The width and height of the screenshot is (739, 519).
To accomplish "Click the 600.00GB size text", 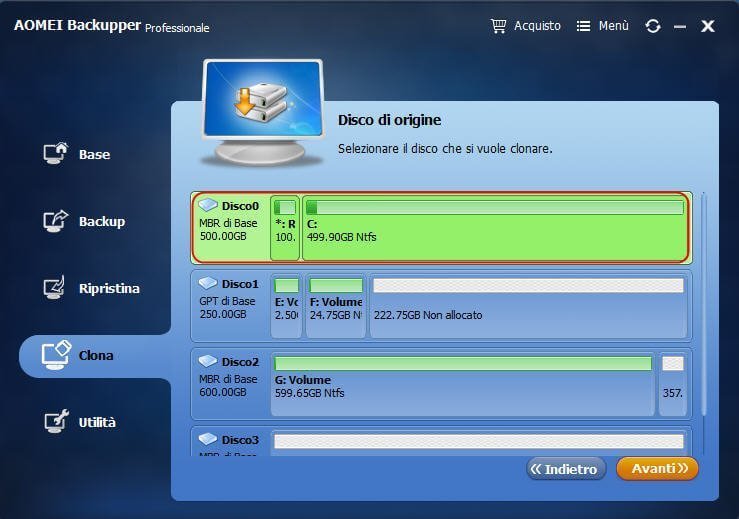I will tap(223, 392).
